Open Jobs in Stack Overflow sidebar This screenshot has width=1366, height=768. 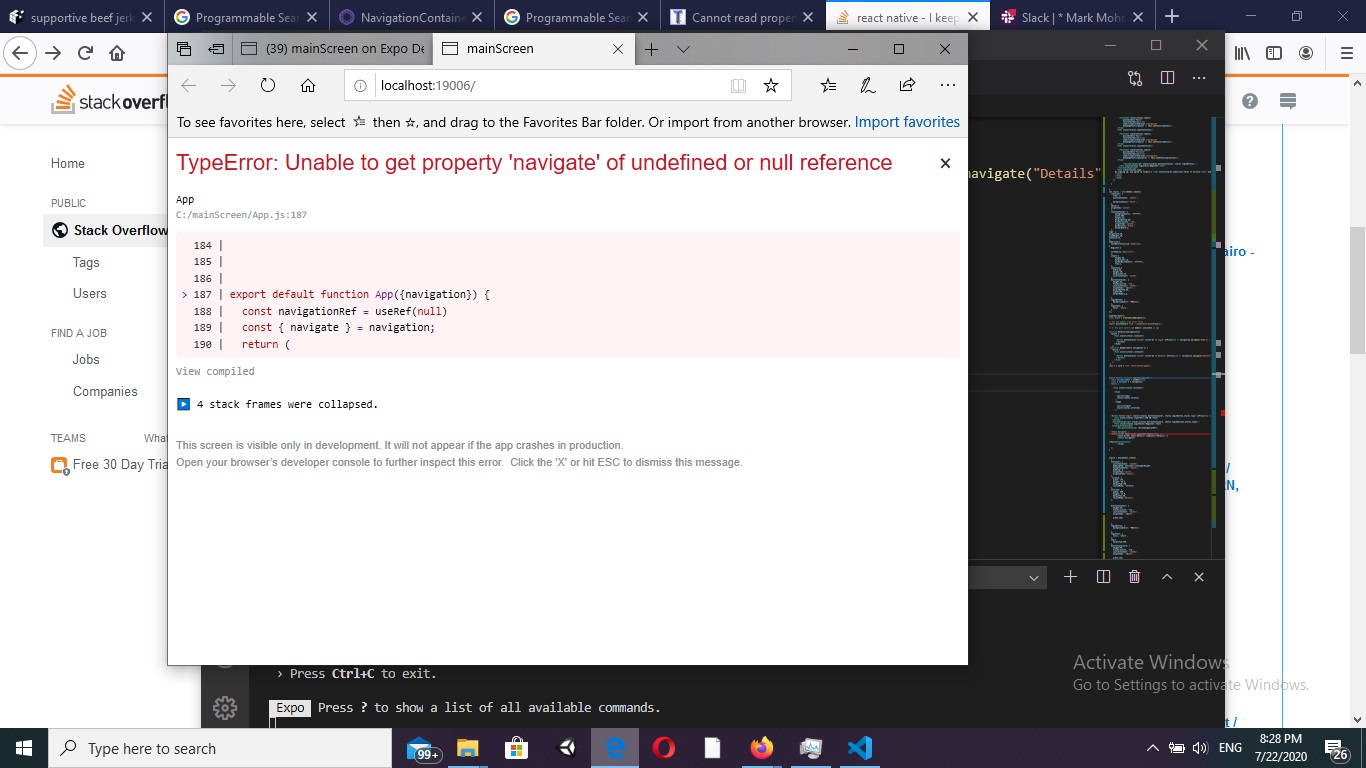pyautogui.click(x=86, y=359)
